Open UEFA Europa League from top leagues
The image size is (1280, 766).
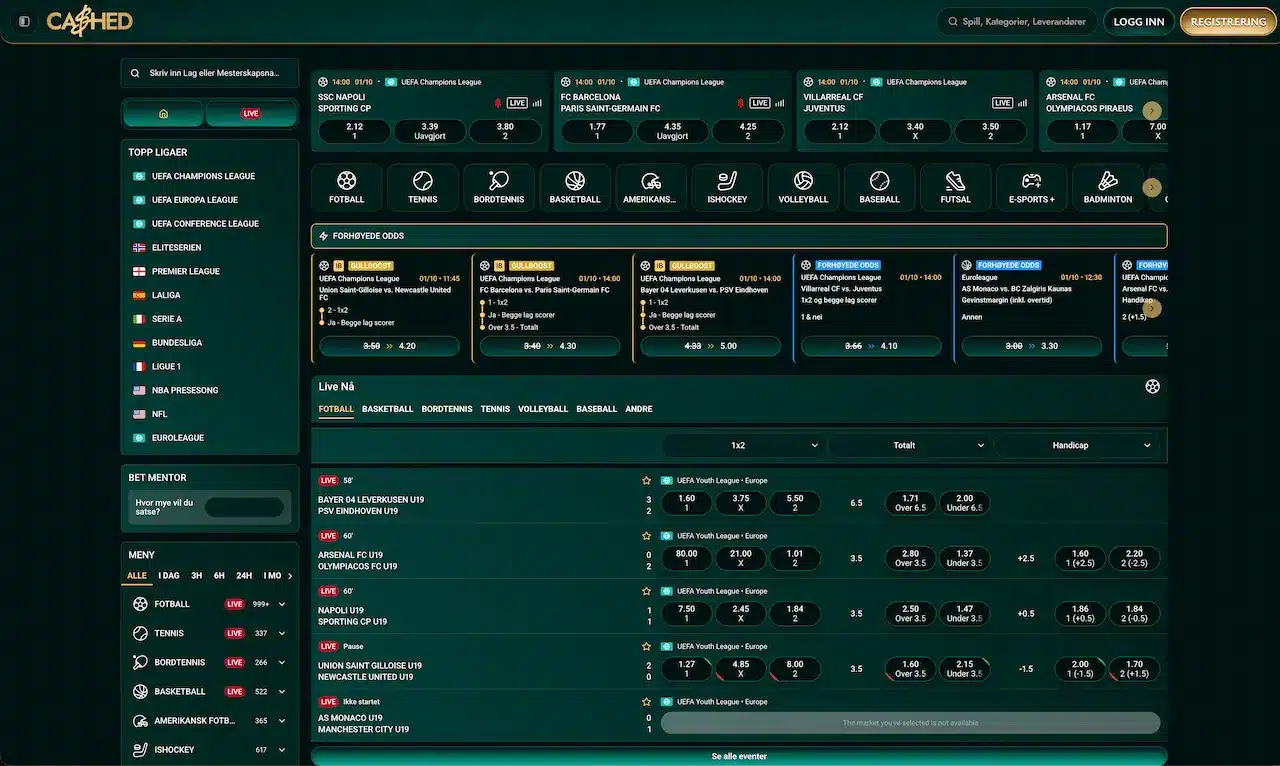coord(195,200)
